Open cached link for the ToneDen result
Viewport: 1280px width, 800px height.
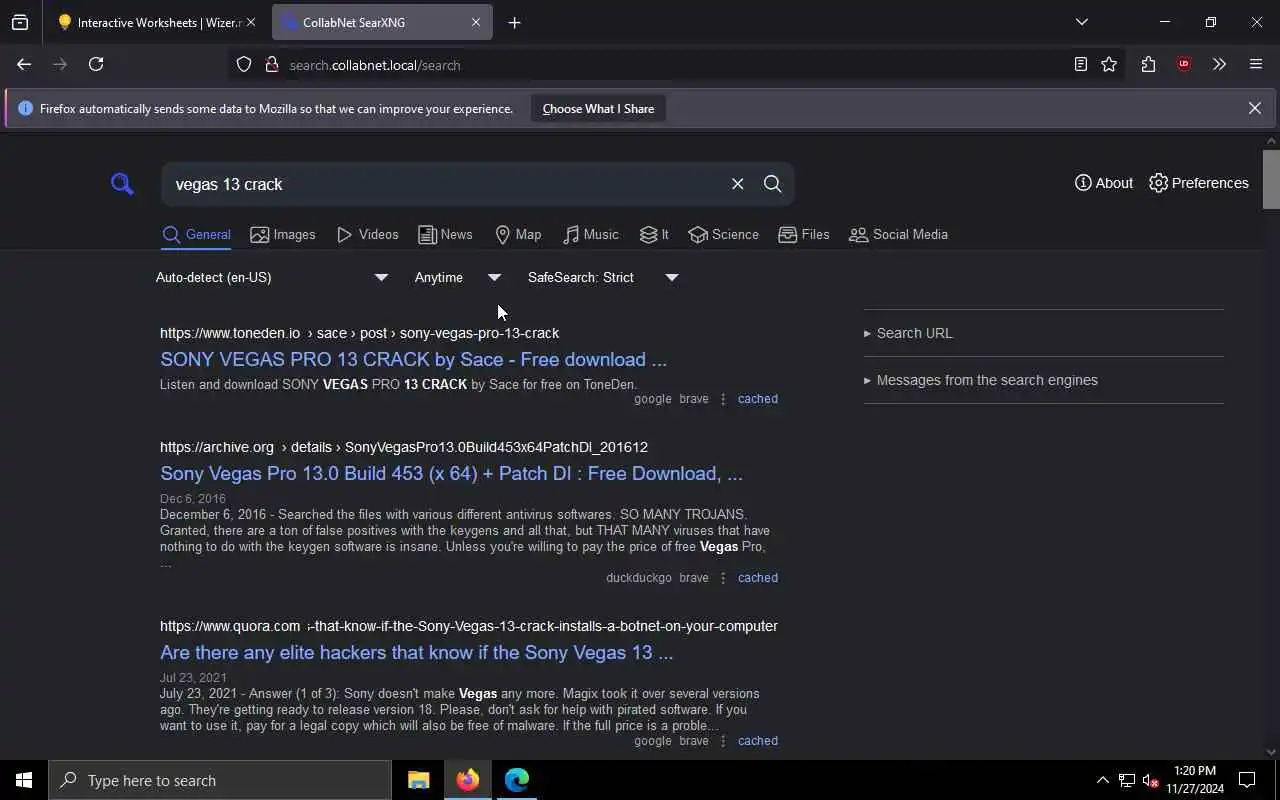point(757,399)
